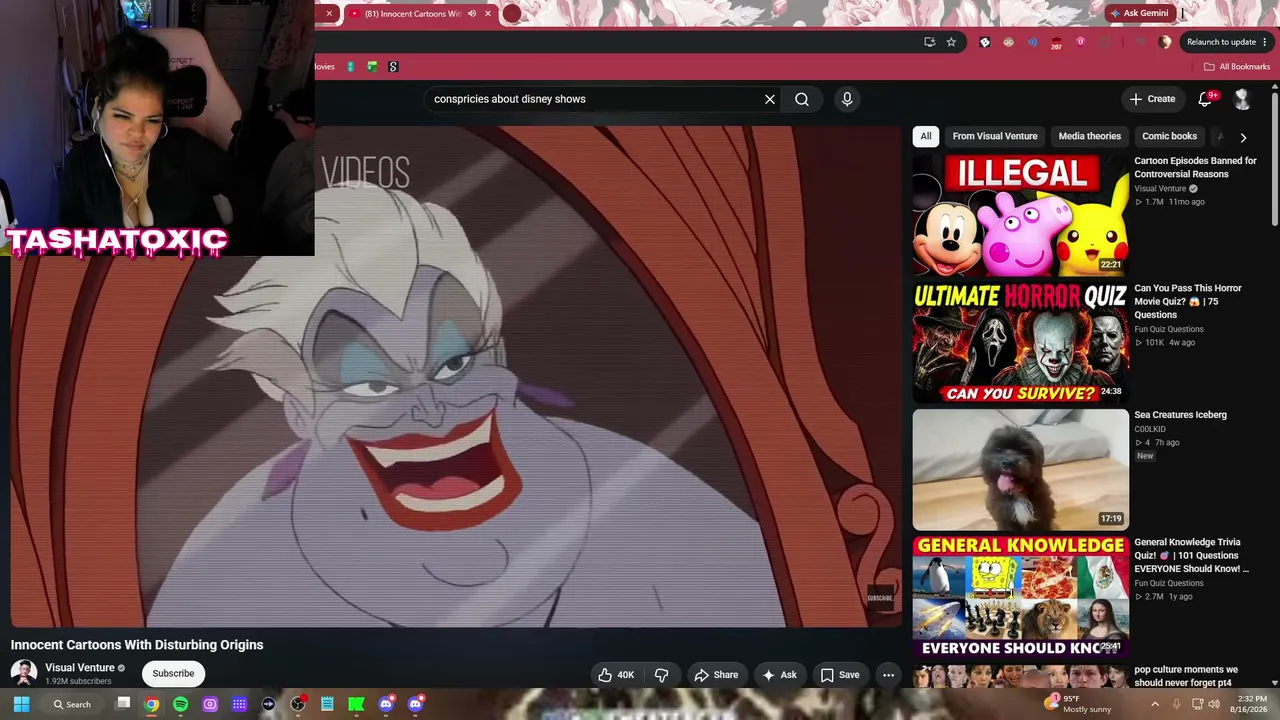Mute the Innocent Cartoons tab audio
The width and height of the screenshot is (1280, 720).
point(472,14)
